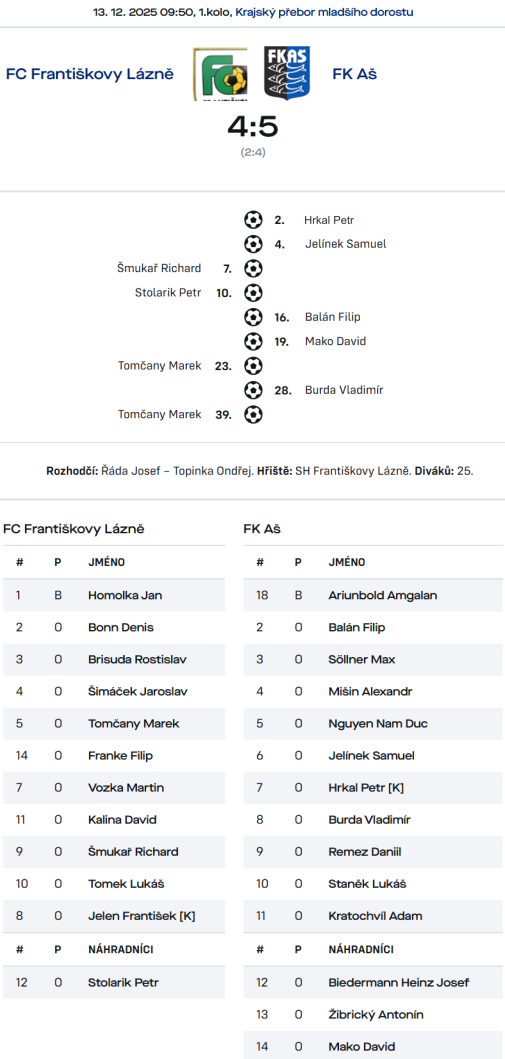Select Jelen František [K] captain row

[114, 916]
